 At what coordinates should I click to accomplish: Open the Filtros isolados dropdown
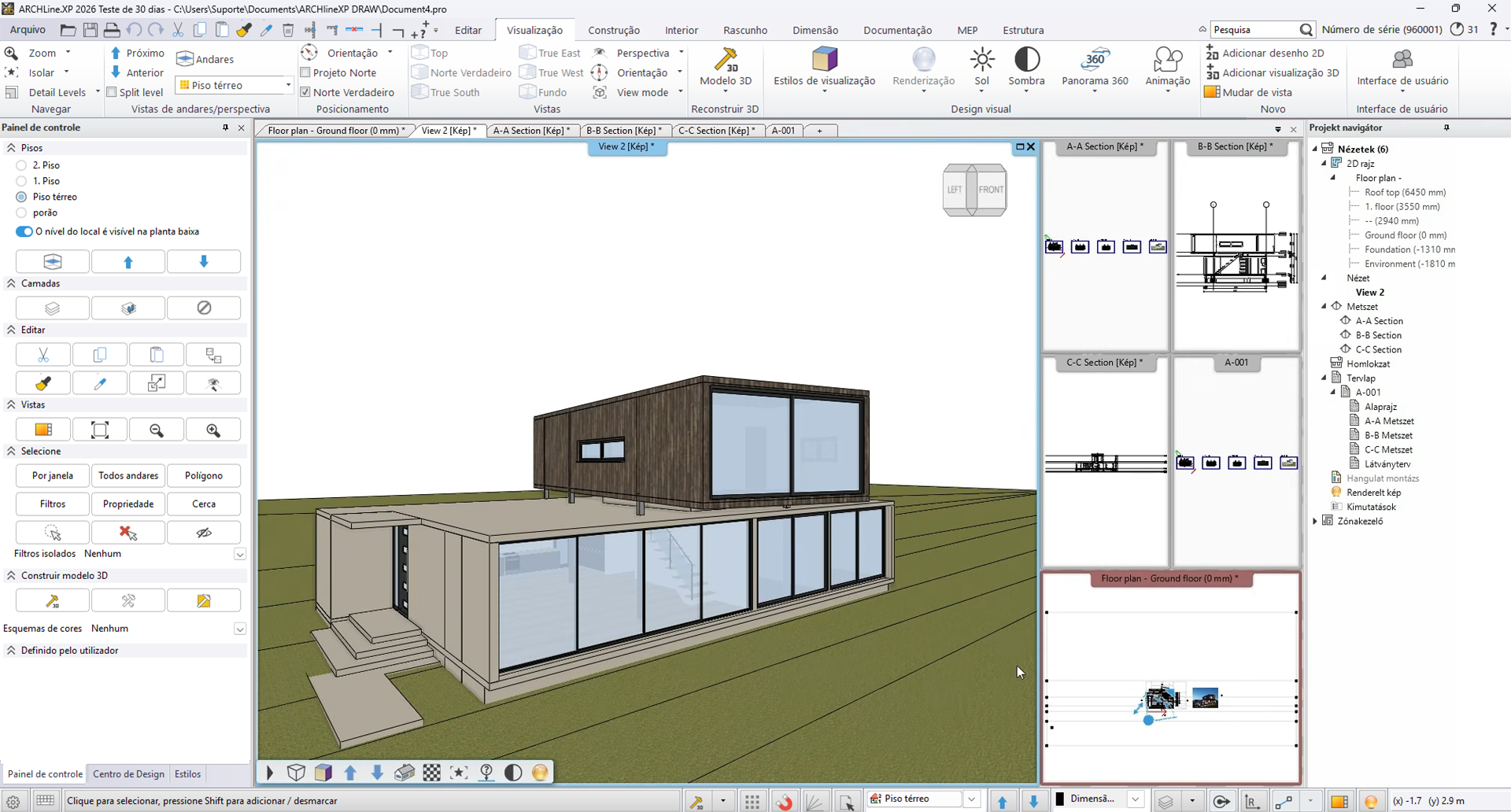(x=240, y=554)
